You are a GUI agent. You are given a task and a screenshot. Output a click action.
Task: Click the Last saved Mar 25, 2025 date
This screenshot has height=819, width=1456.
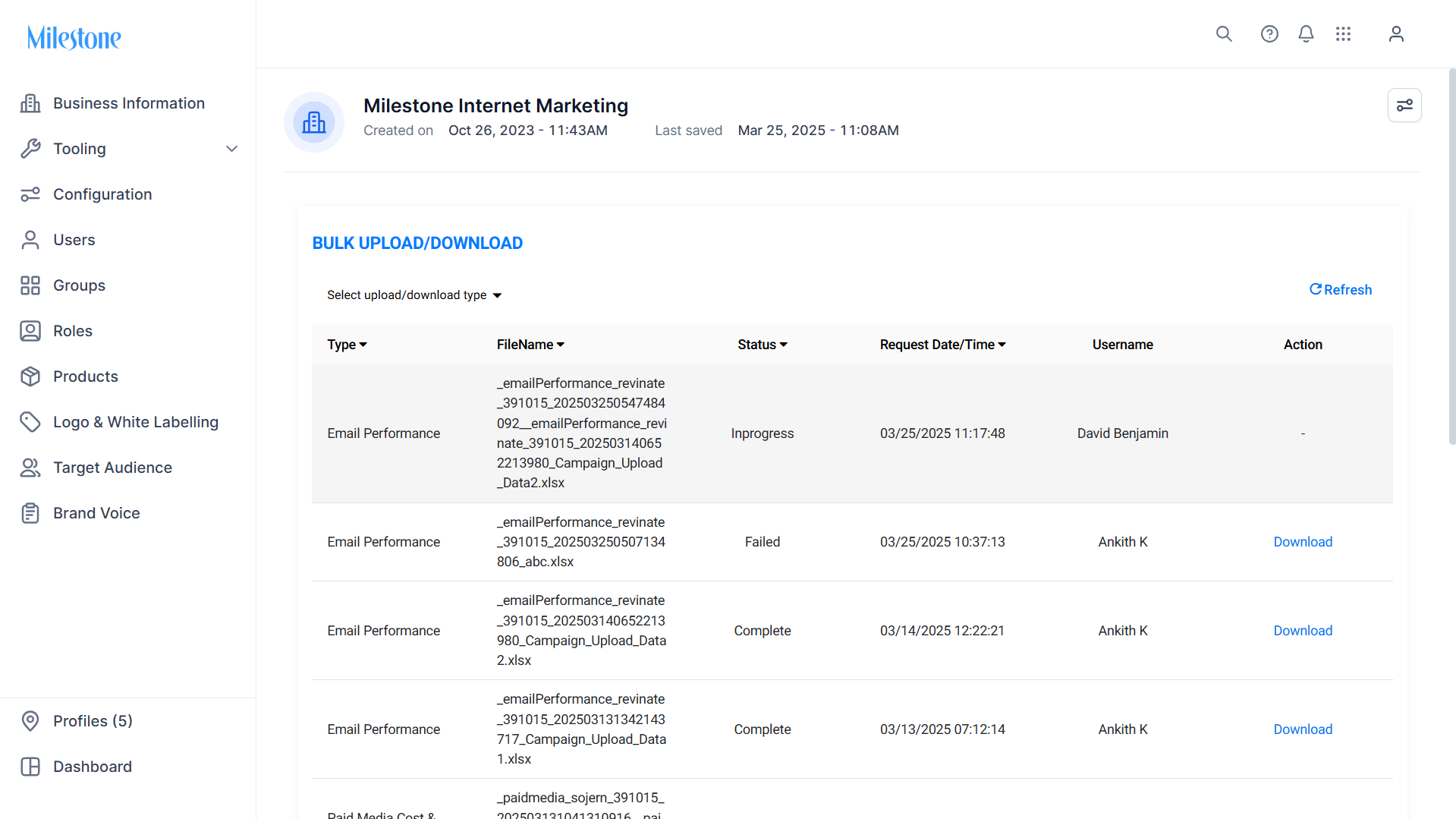(818, 131)
